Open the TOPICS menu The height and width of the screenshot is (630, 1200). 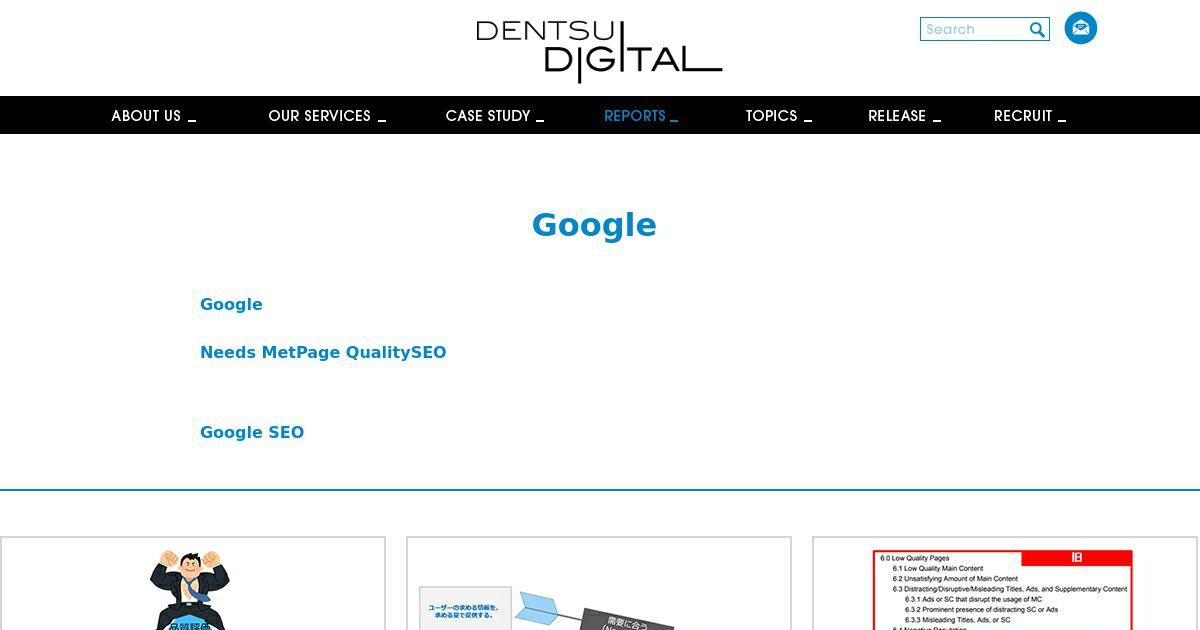point(778,116)
